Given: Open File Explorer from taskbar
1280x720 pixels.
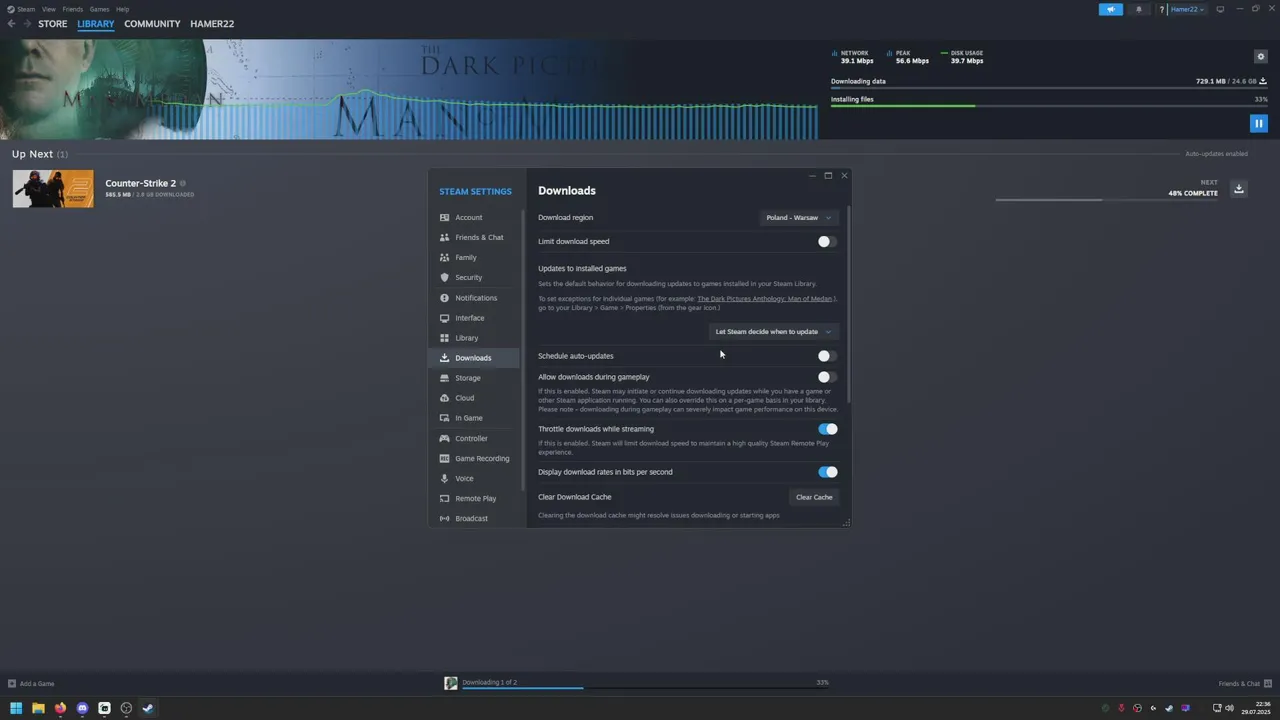Looking at the screenshot, I should (38, 708).
